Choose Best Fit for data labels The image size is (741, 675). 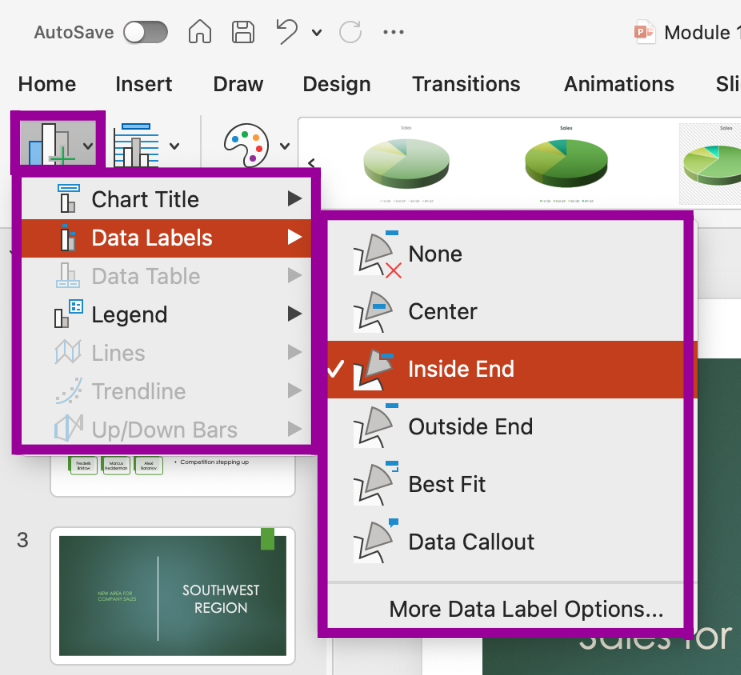505,485
